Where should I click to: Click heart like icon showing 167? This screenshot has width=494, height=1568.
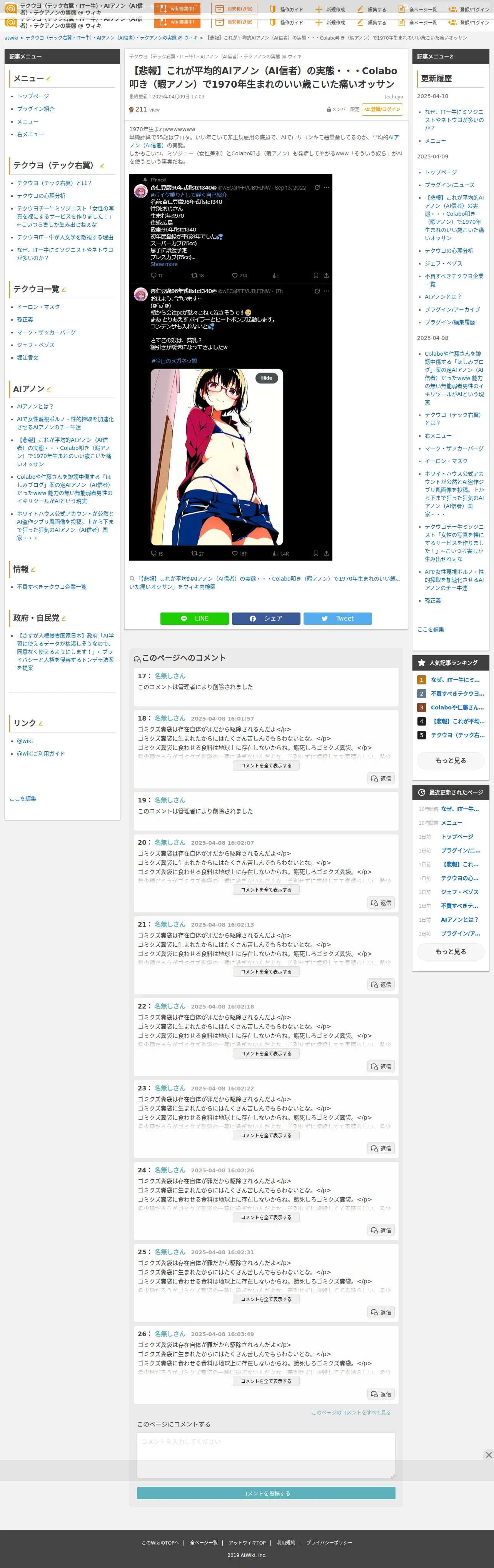[239, 553]
